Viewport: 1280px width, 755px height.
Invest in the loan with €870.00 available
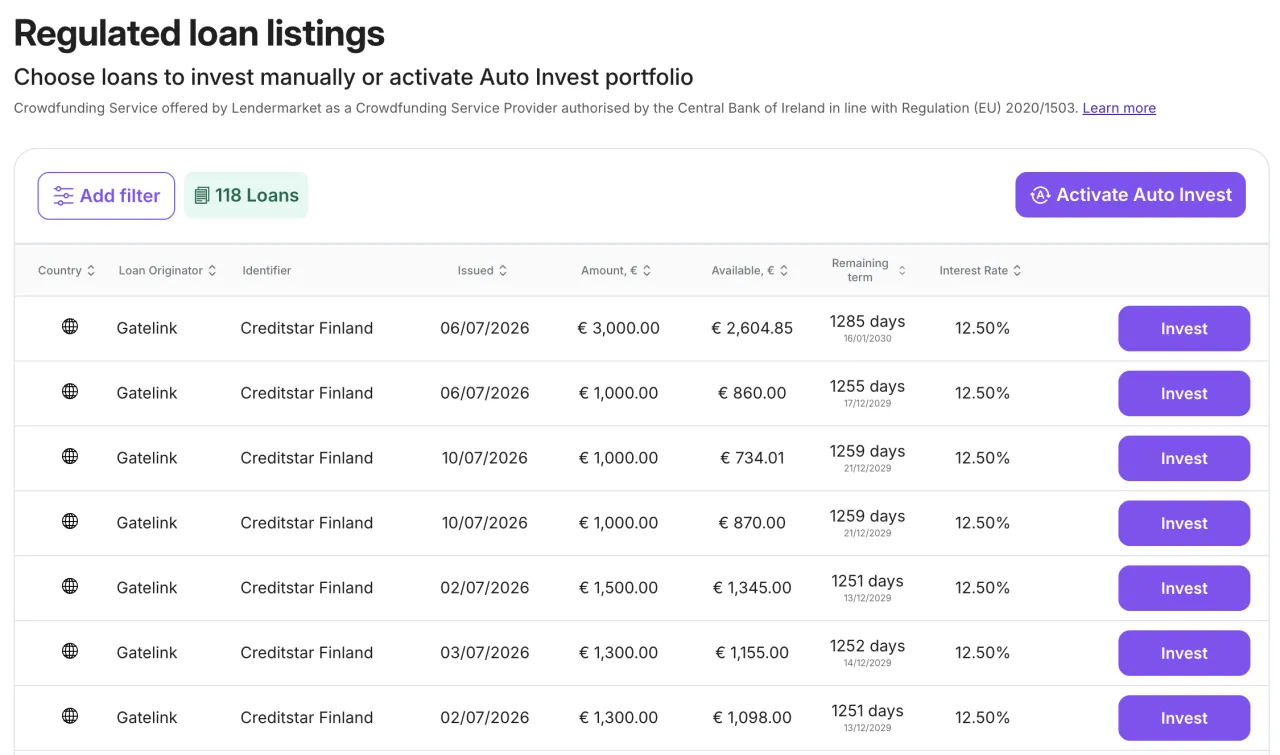1184,524
